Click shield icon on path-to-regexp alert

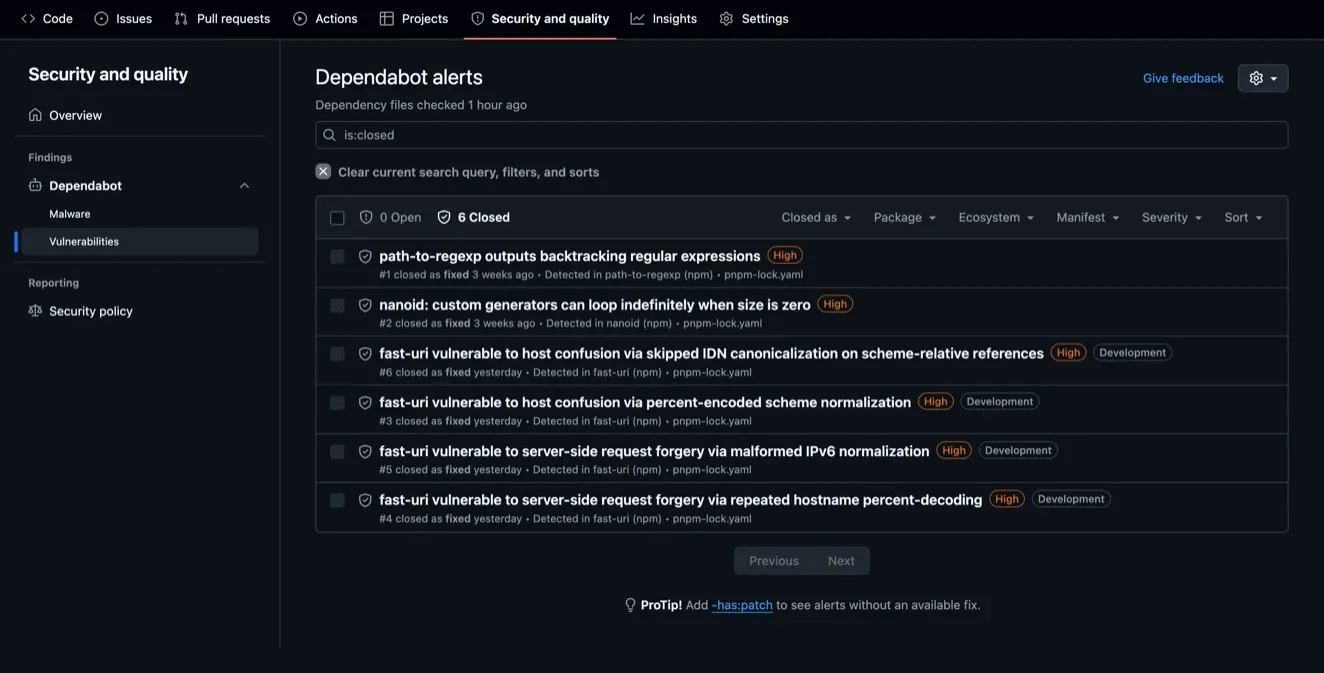point(365,257)
